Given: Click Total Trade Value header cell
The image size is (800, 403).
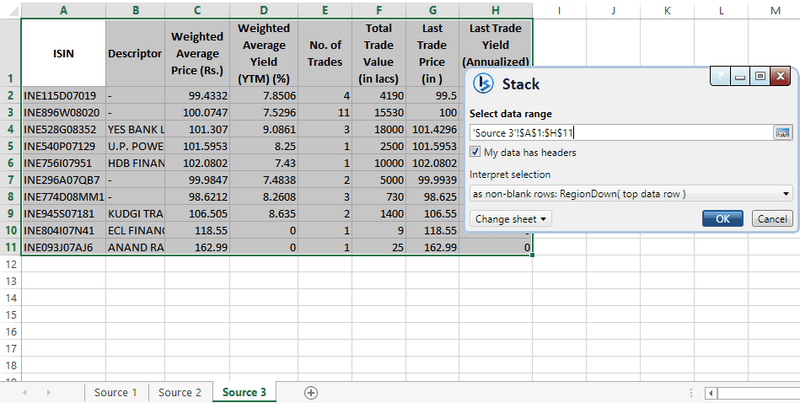Looking at the screenshot, I should tap(379, 53).
